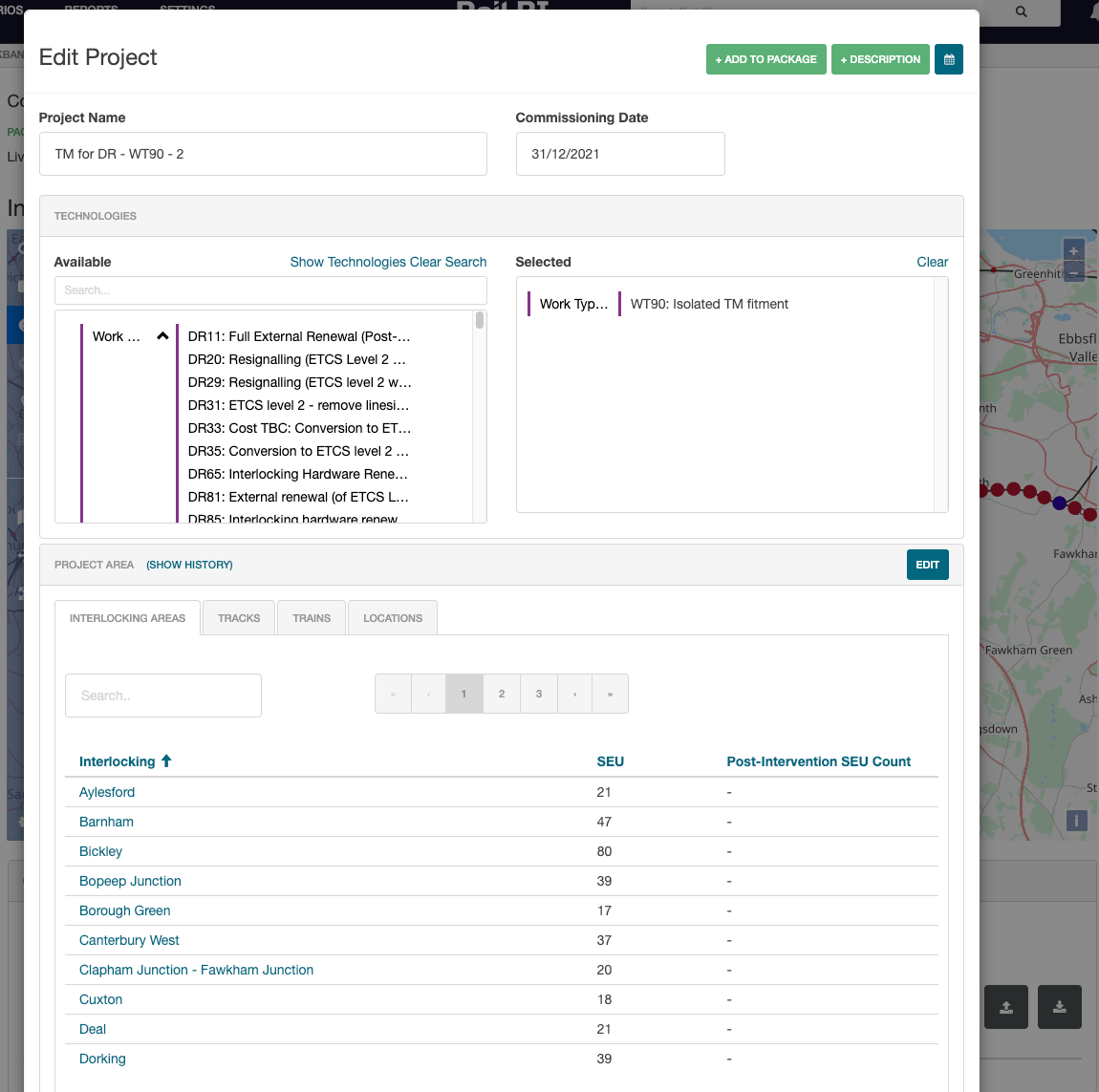Select DR31 ETCS level 2 technology item

click(298, 405)
